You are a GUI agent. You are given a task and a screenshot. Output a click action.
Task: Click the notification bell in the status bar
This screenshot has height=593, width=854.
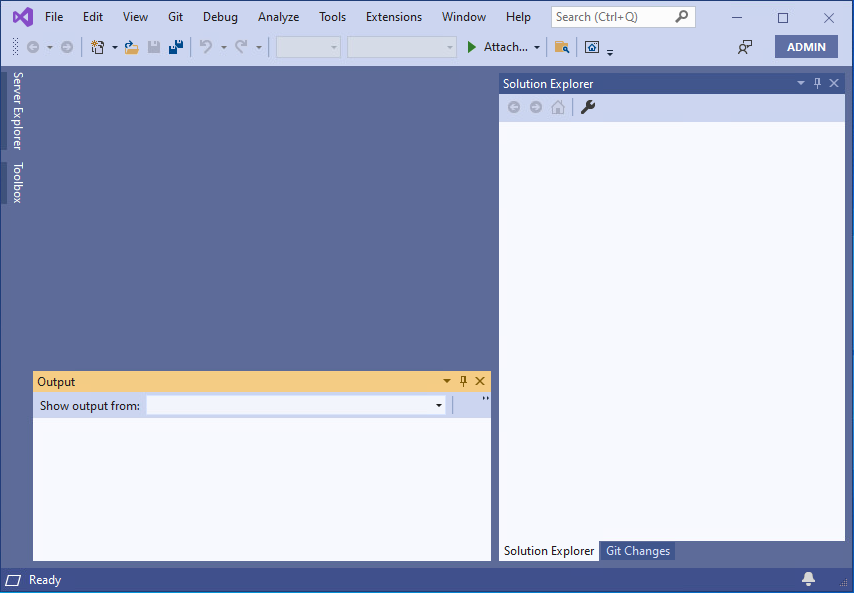tap(808, 580)
